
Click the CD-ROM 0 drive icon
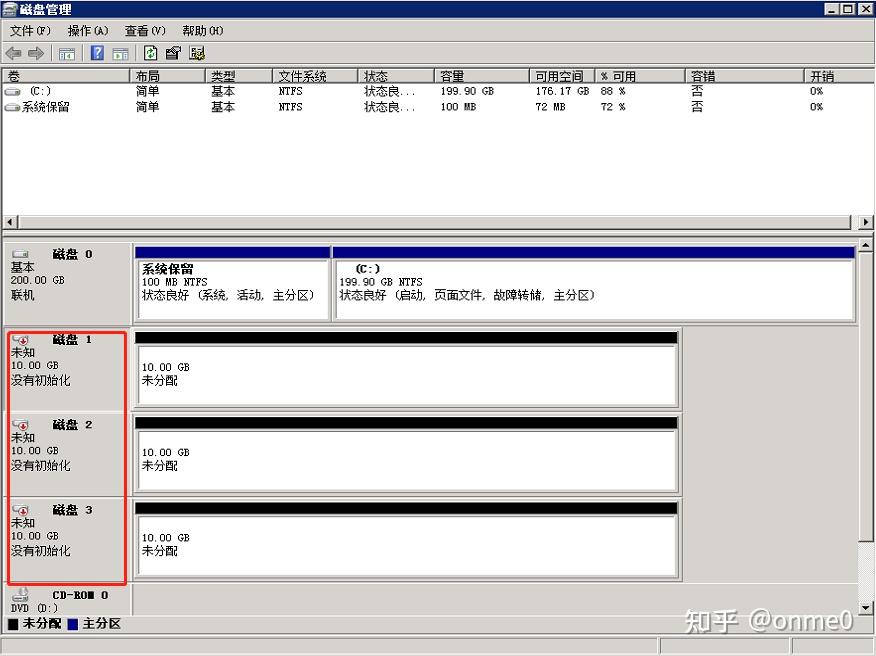coord(18,595)
